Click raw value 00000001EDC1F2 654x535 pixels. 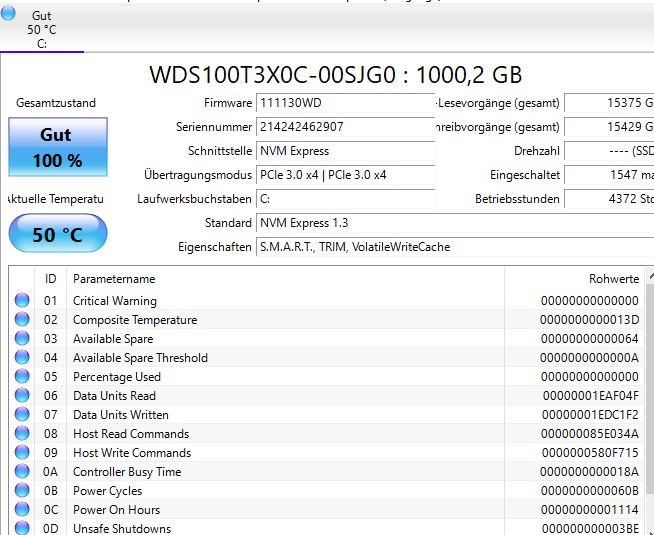pyautogui.click(x=590, y=414)
